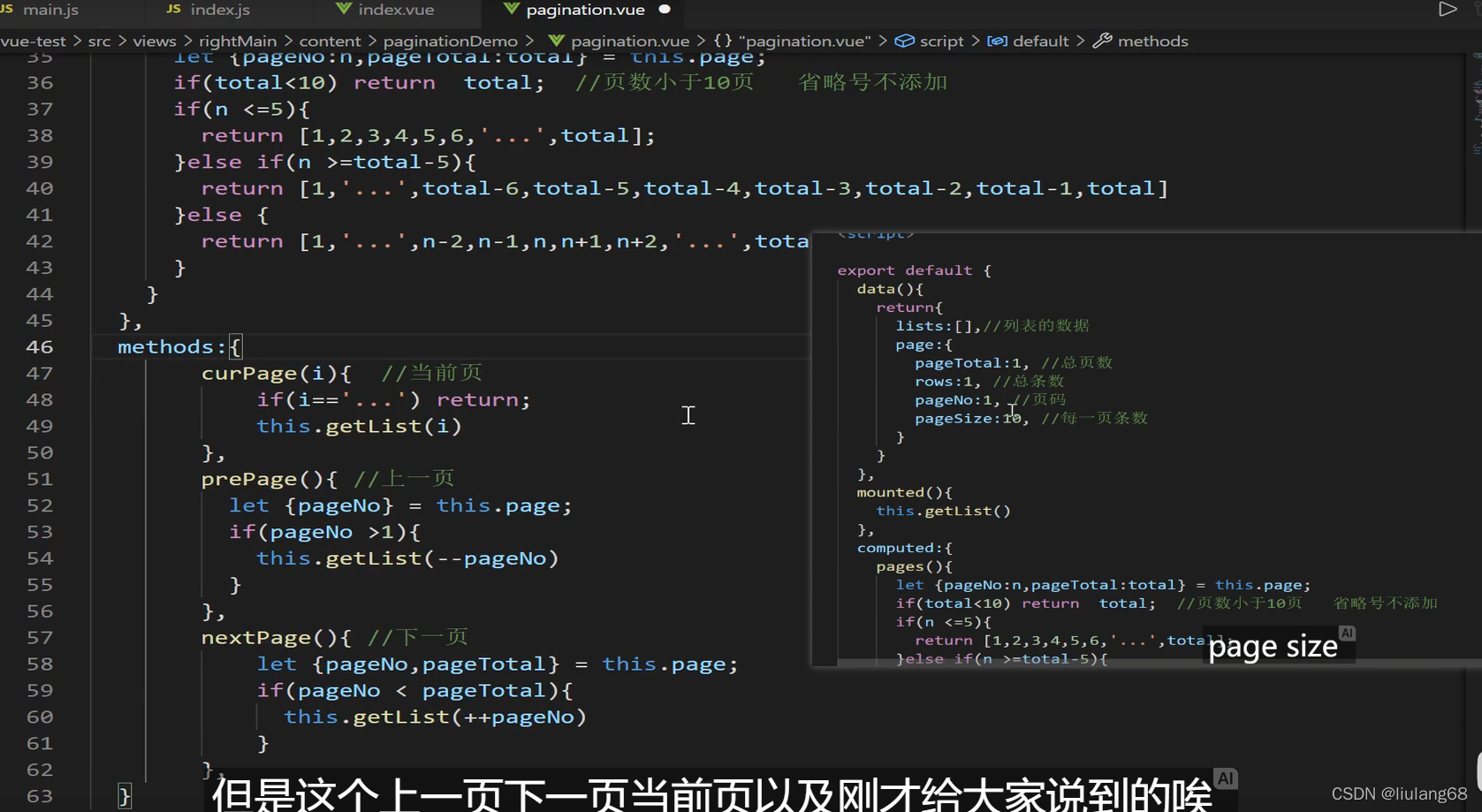This screenshot has height=812, width=1482.
Task: Open paginationDemo breadcrumb folder
Action: coord(450,41)
